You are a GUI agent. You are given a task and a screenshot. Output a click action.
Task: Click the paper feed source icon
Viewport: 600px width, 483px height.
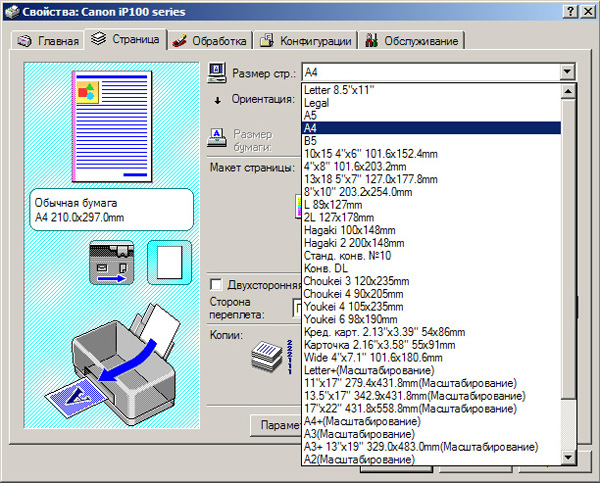111,263
